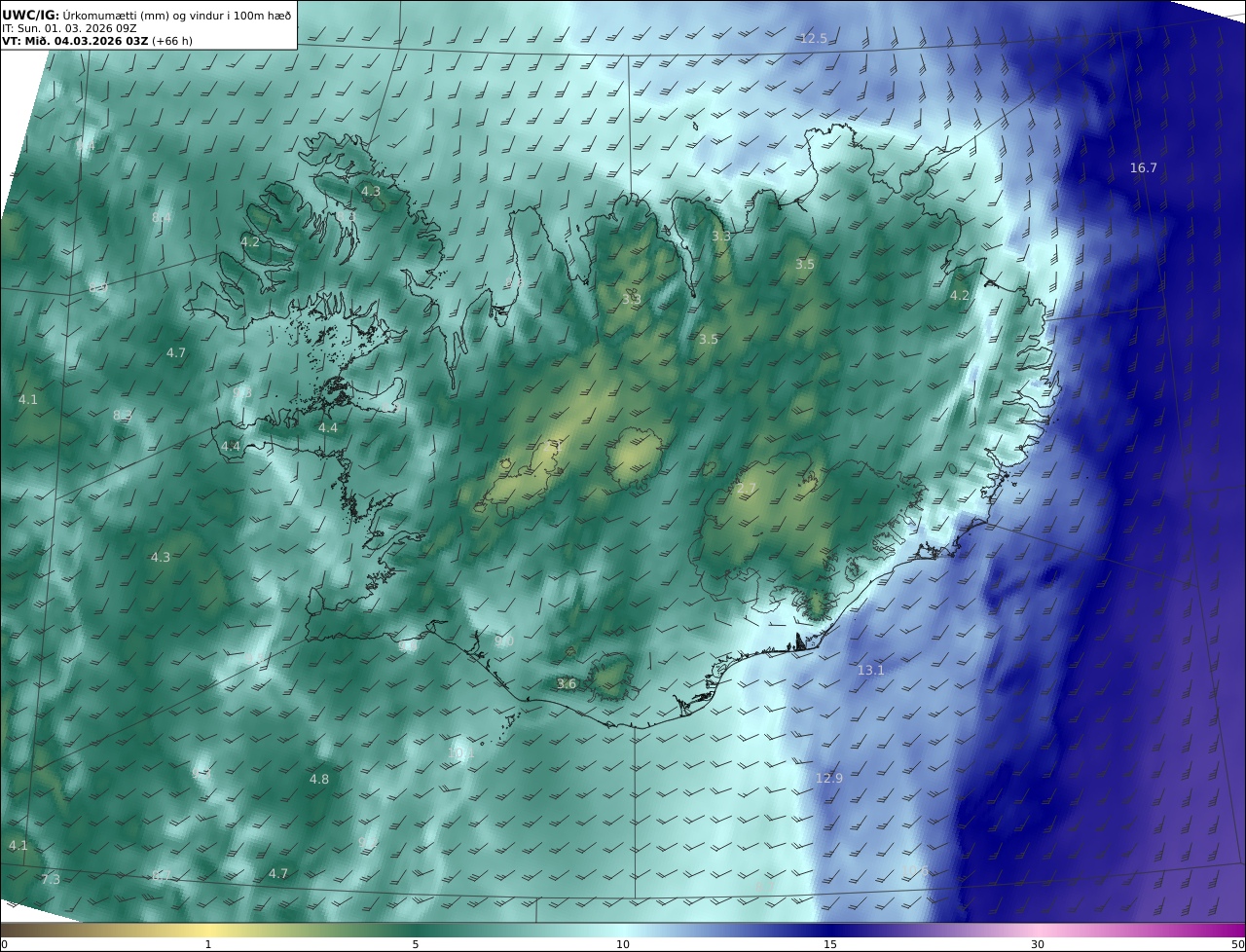Click the colorbar tick label 0
Viewport: 1246px width, 952px height.
click(x=4, y=945)
